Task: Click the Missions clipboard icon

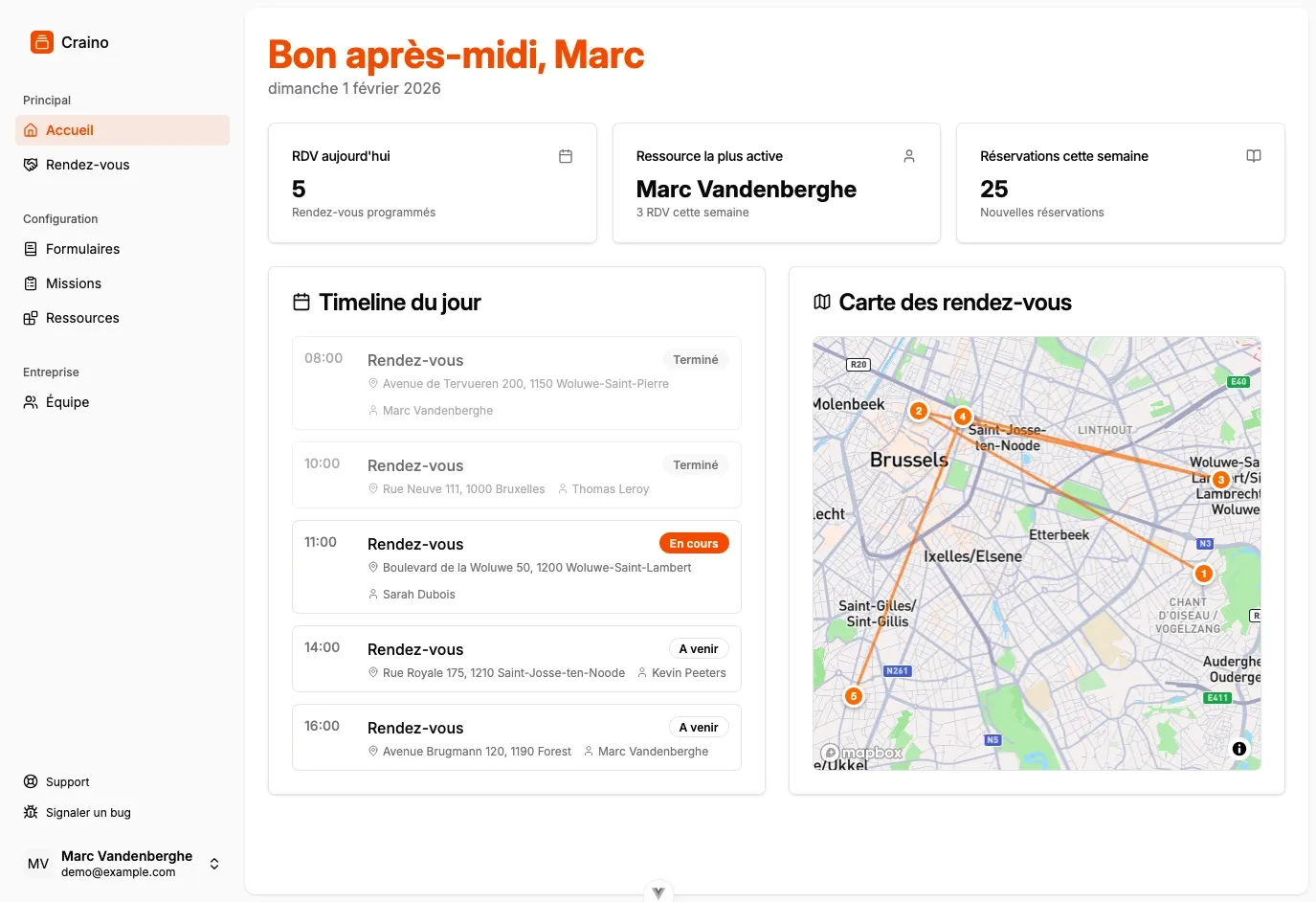Action: tap(30, 283)
